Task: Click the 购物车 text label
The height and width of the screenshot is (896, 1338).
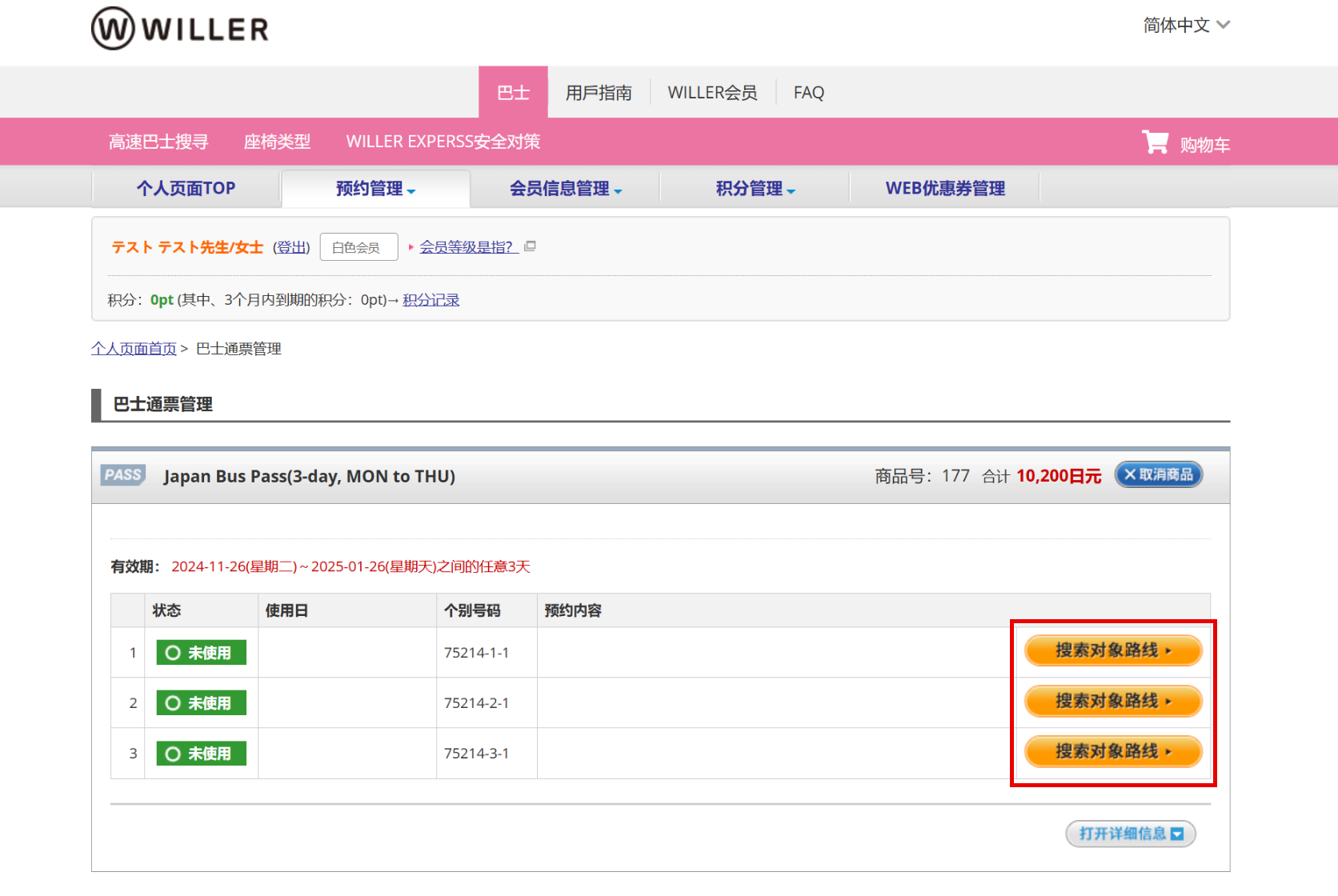Action: tap(1204, 145)
